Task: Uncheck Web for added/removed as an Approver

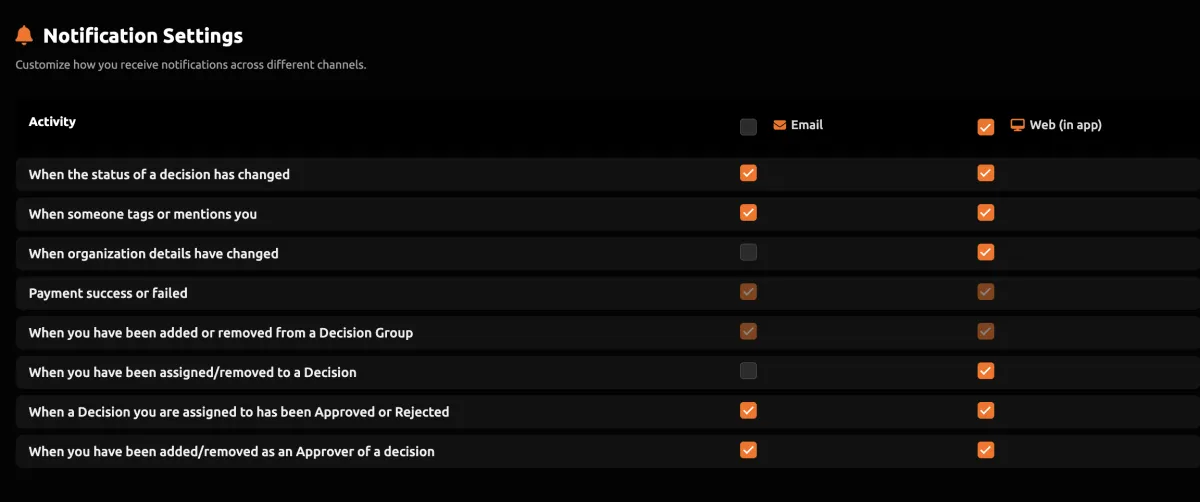Action: point(986,450)
